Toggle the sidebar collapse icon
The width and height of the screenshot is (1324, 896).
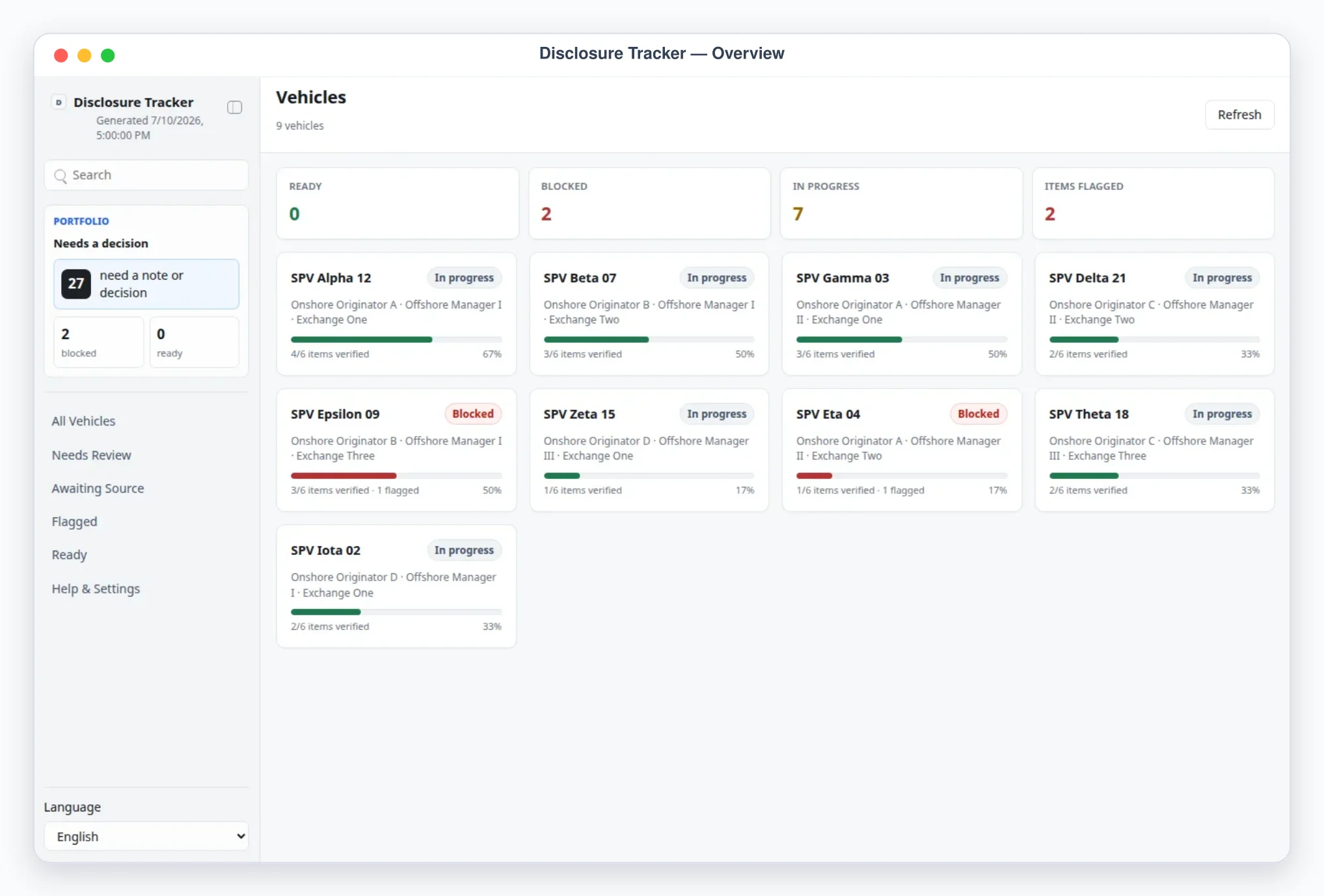234,107
